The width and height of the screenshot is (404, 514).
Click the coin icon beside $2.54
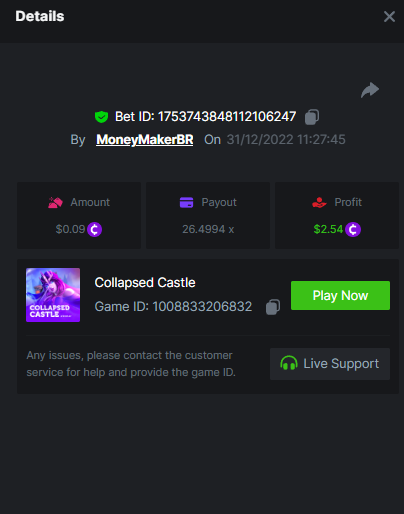353,229
